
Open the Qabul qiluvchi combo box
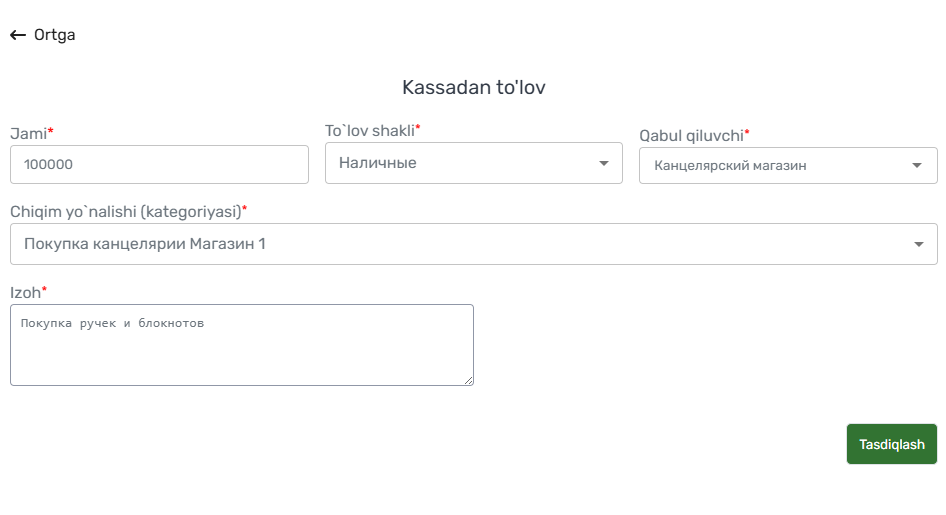point(788,165)
